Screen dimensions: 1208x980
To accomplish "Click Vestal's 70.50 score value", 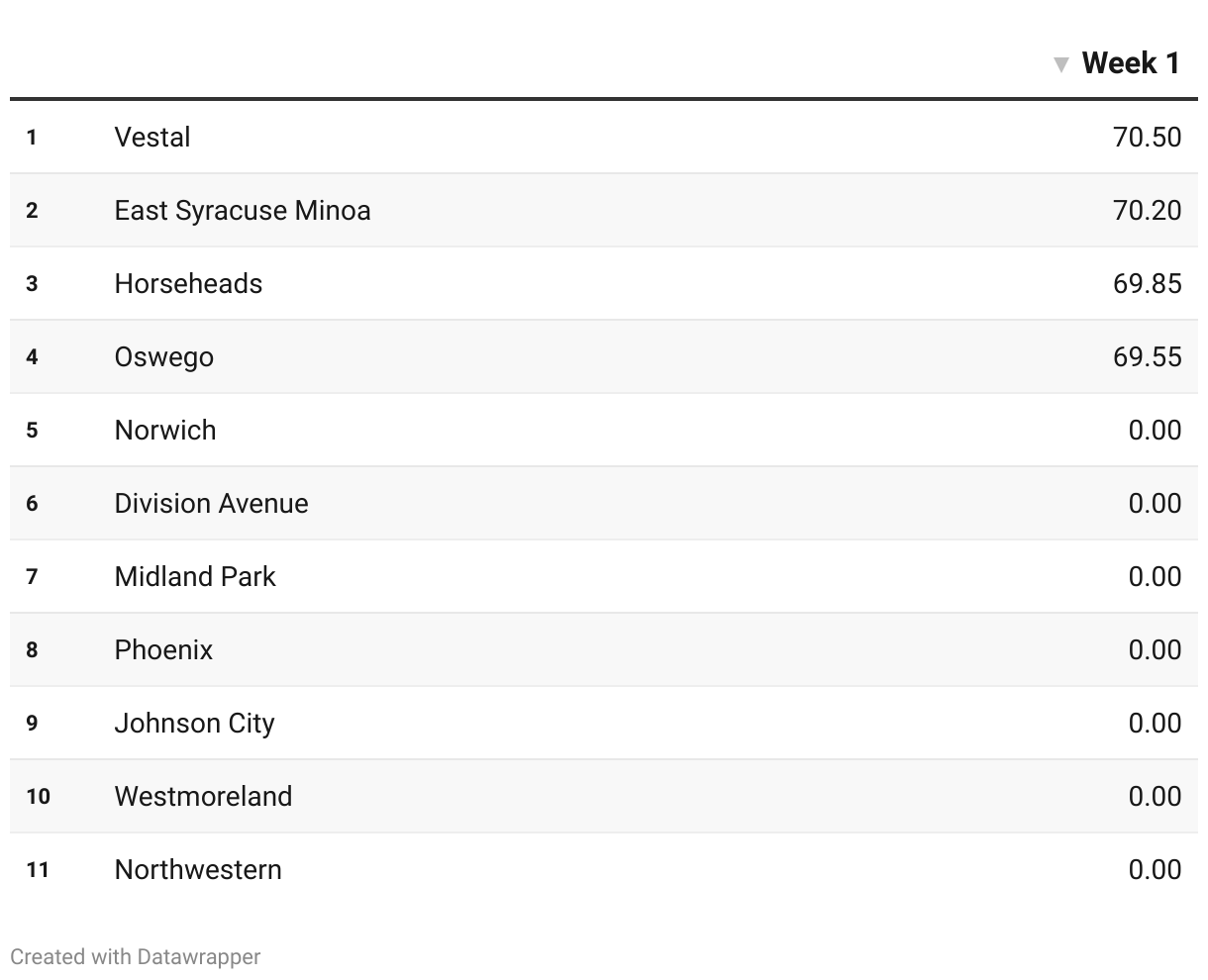I will pos(1147,137).
